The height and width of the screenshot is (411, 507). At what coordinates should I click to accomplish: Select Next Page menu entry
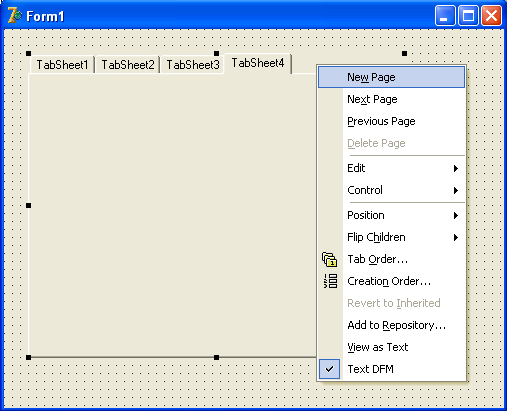(391, 99)
